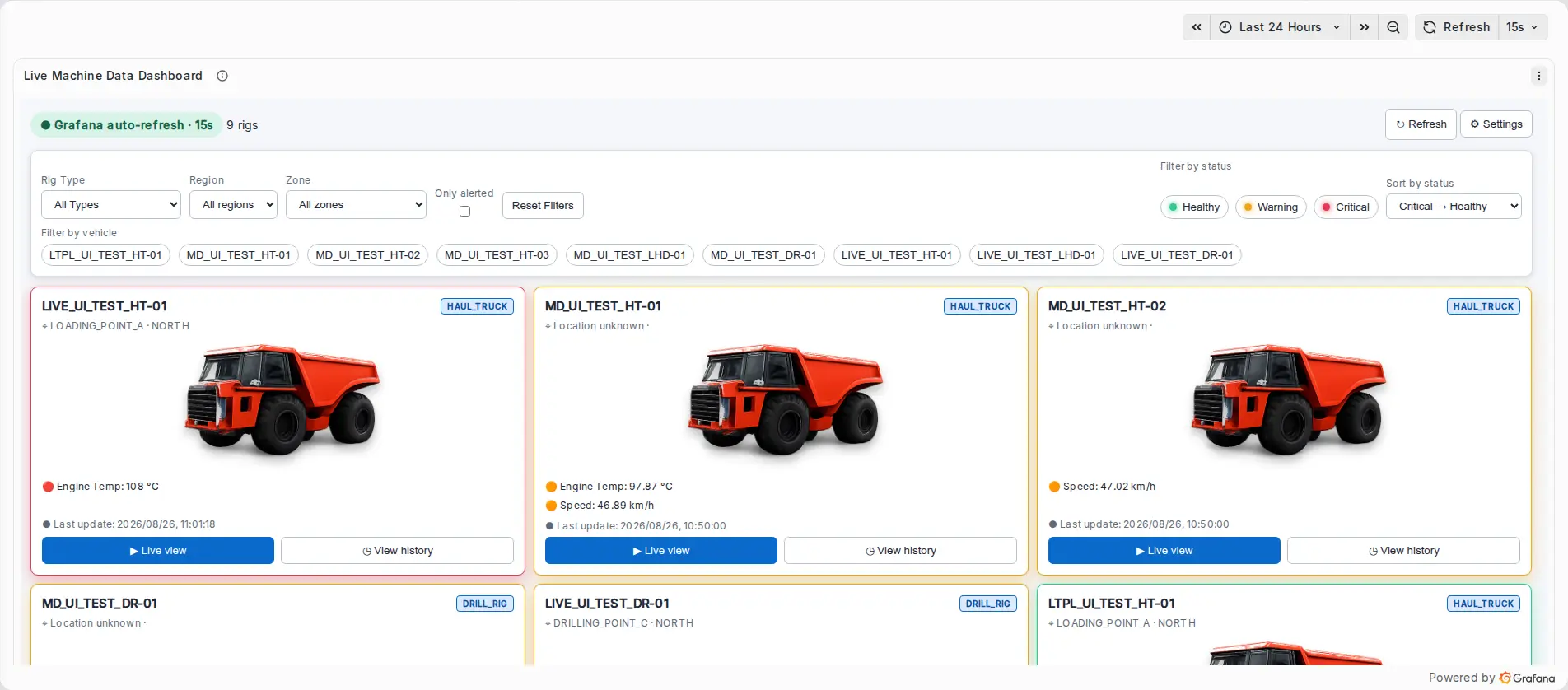The image size is (1568, 690).
Task: Open the 15s refresh interval dropdown
Action: (x=1523, y=27)
